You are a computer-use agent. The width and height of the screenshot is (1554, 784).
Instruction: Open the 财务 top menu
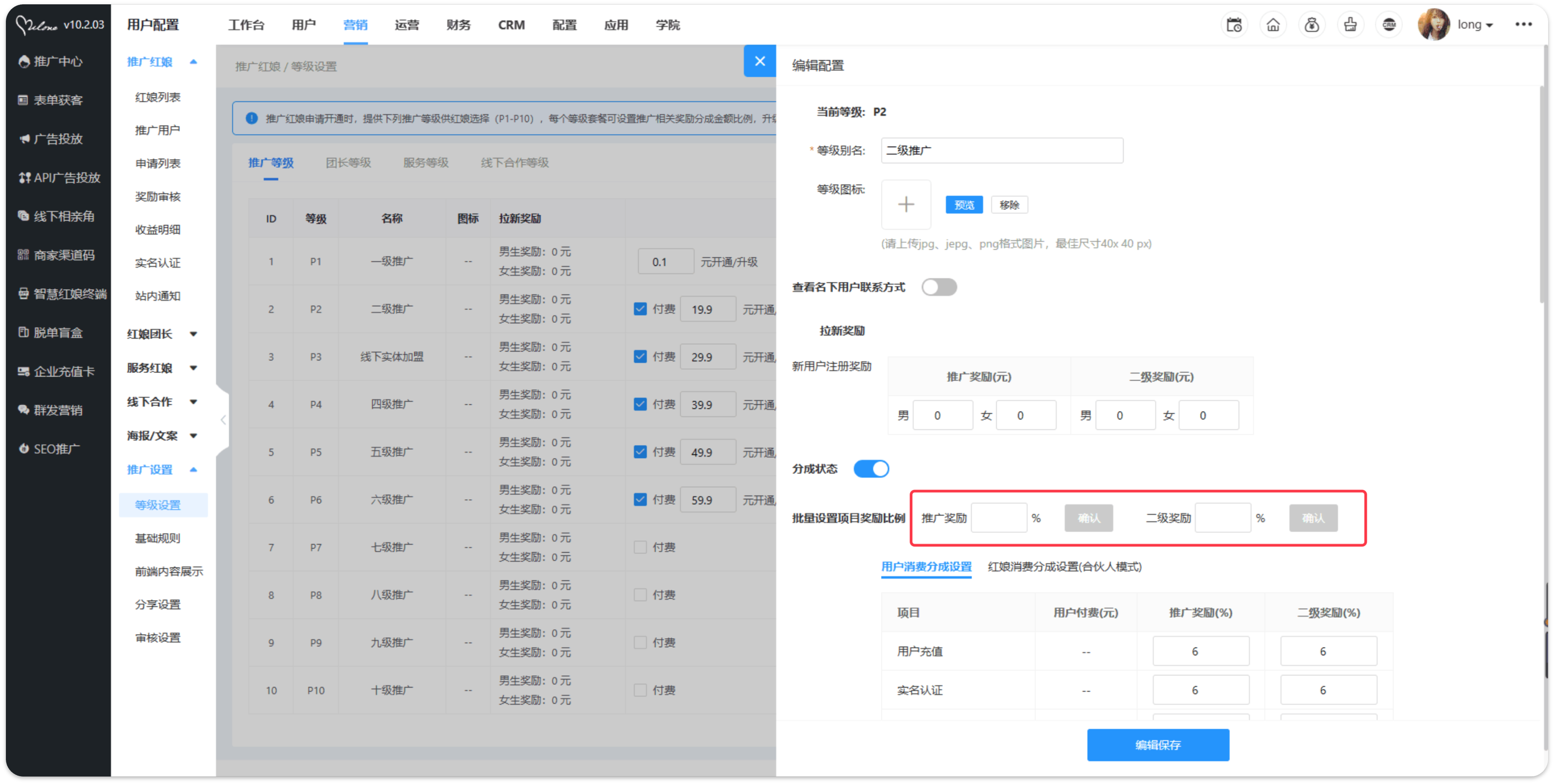tap(458, 25)
